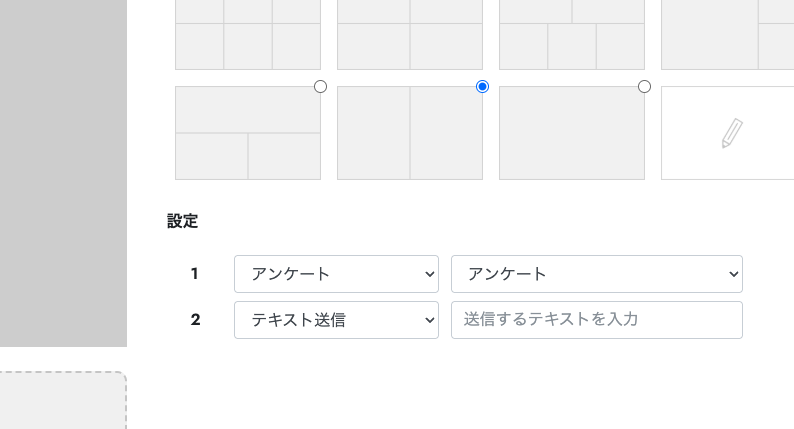The width and height of the screenshot is (794, 429).
Task: Select the four-cell grid layout thumbnail
Action: click(410, 34)
